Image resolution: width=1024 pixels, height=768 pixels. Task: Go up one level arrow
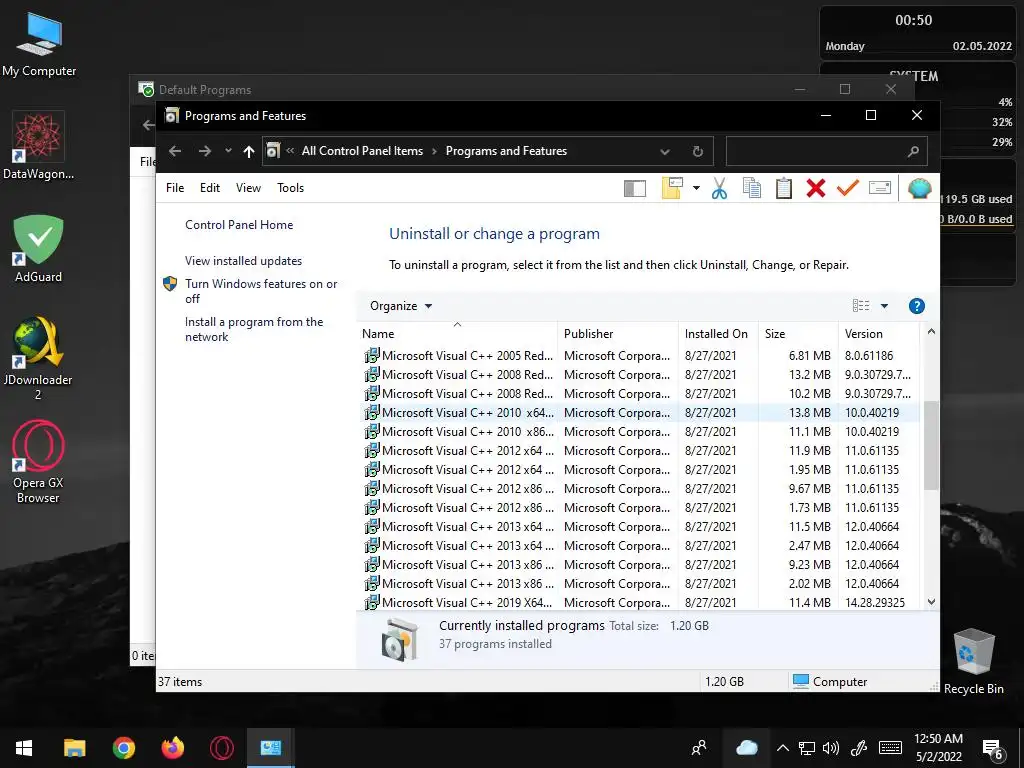tap(249, 152)
